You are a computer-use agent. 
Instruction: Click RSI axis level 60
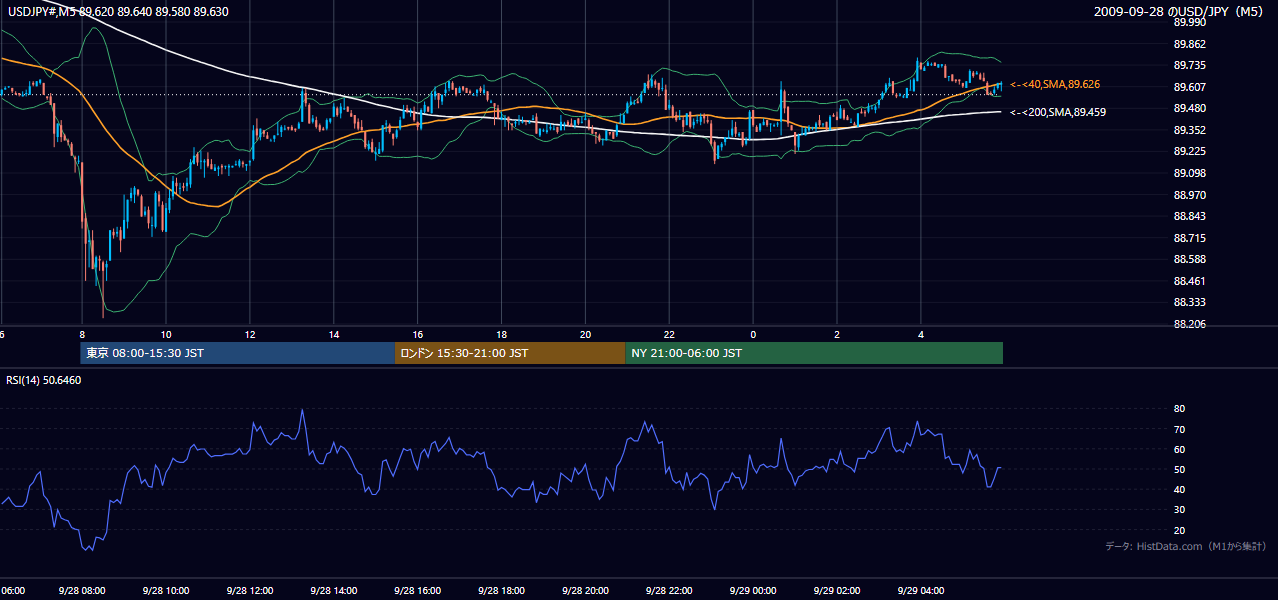(x=1179, y=449)
